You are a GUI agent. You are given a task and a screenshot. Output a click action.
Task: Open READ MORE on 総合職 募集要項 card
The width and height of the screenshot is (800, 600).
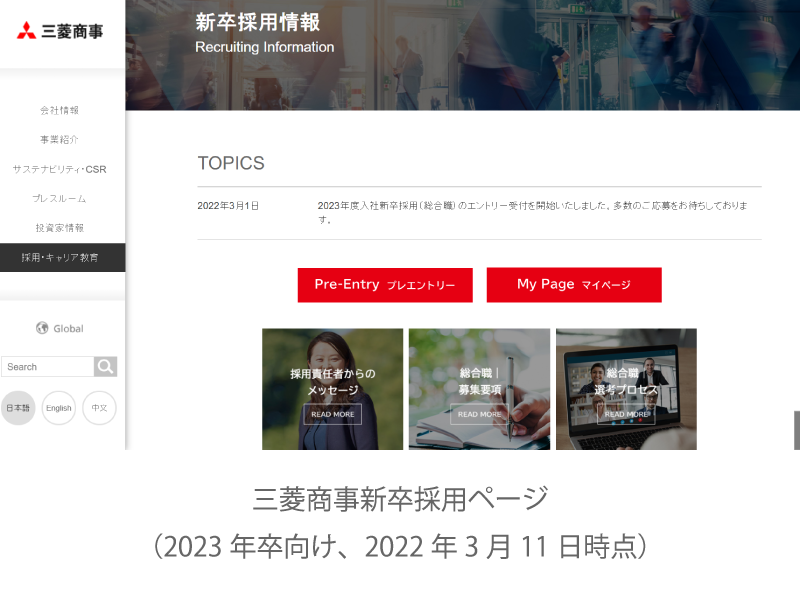[480, 414]
